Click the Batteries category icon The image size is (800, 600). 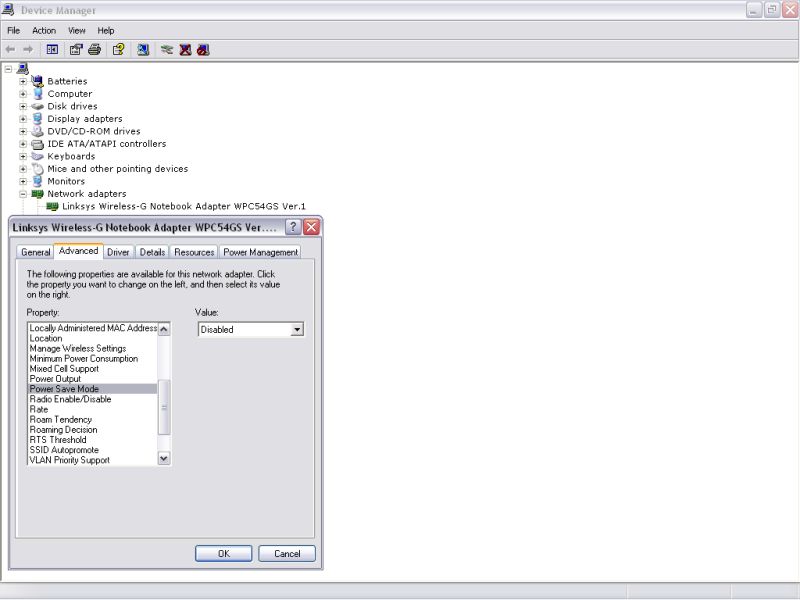pyautogui.click(x=37, y=81)
